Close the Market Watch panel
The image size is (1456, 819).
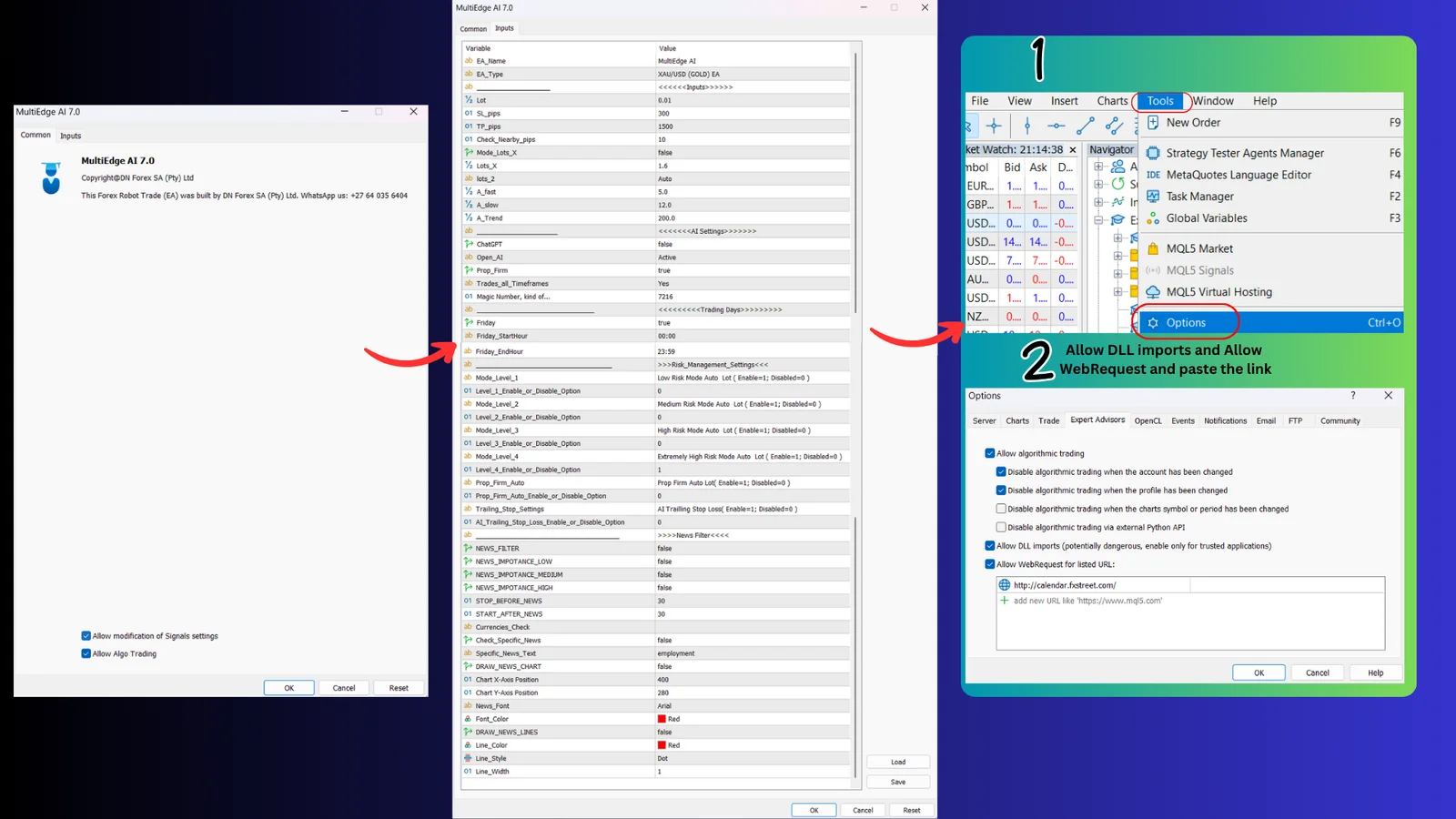[x=1073, y=150]
